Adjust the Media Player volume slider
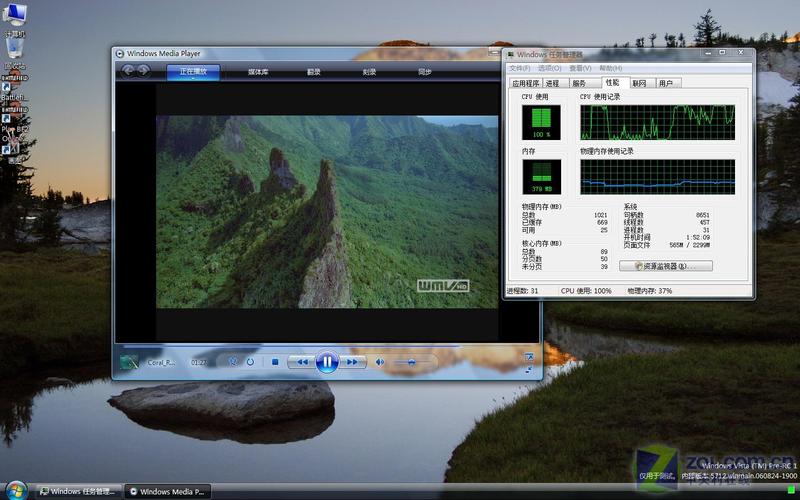 (412, 362)
